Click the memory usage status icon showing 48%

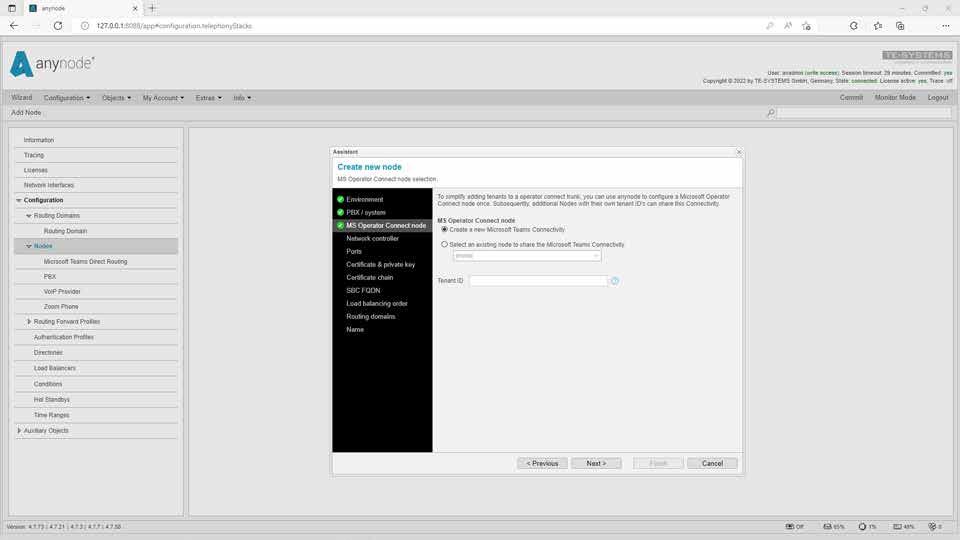(903, 527)
